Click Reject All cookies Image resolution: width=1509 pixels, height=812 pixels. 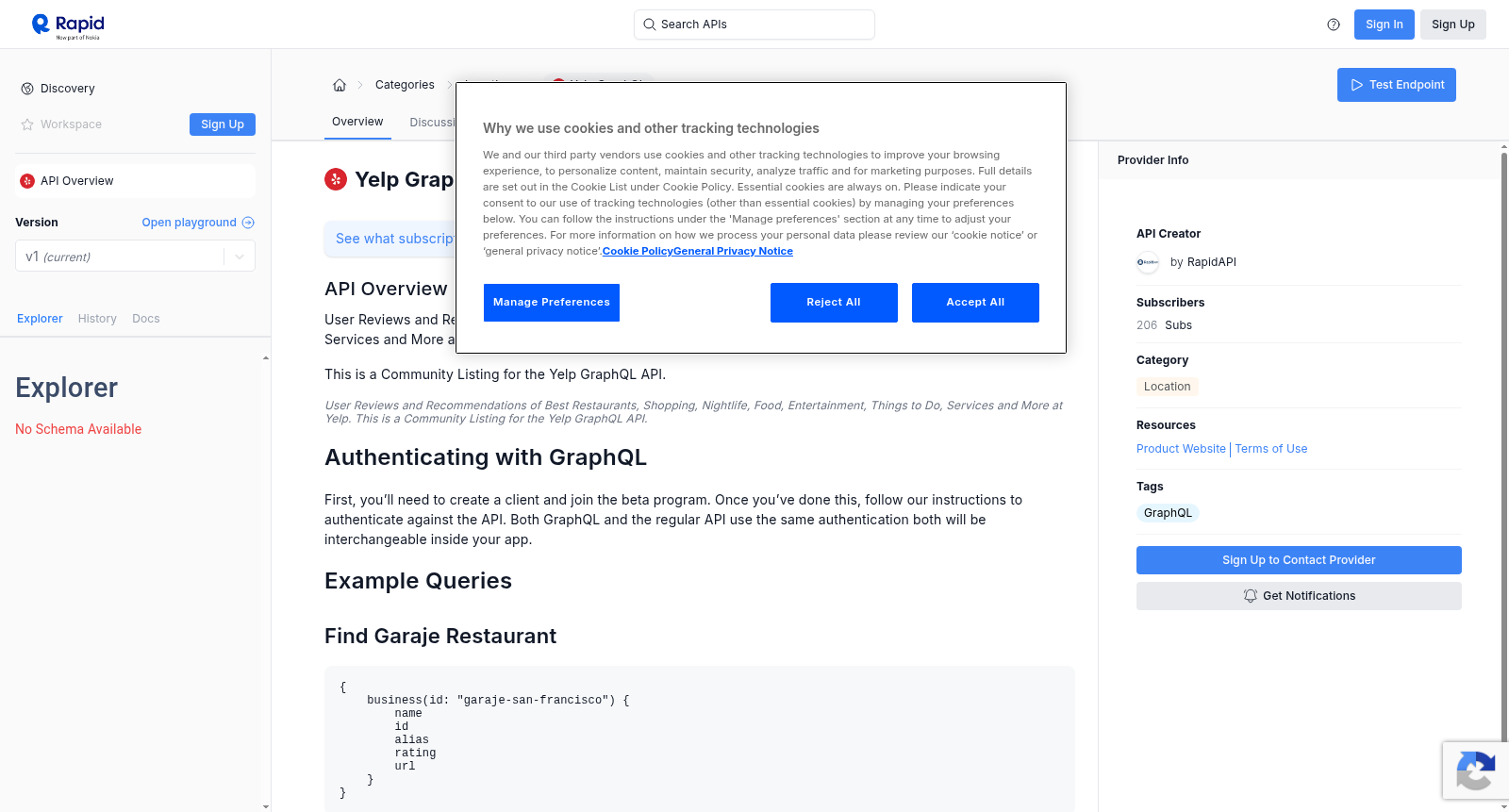coord(834,303)
